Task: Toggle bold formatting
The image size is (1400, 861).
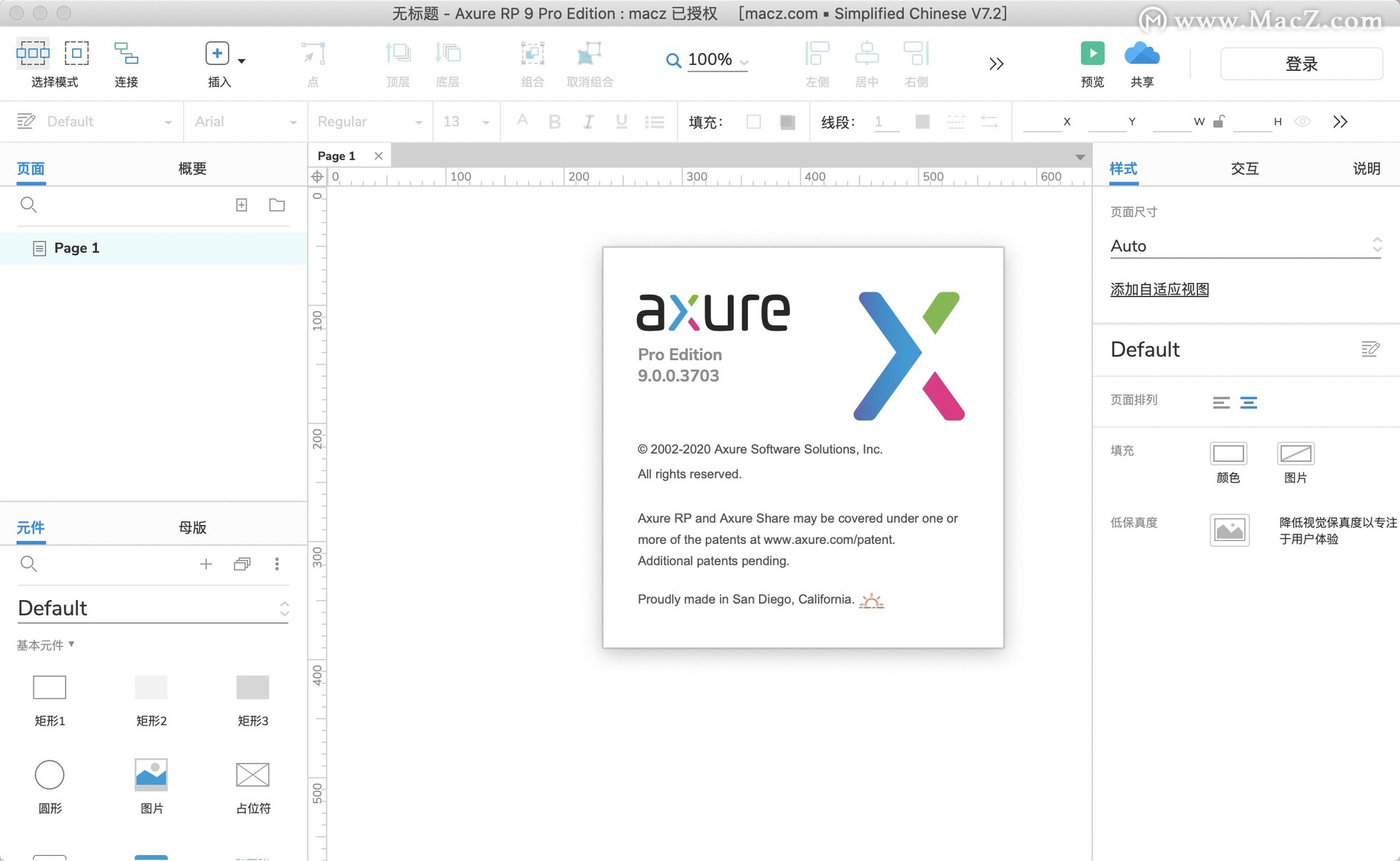Action: click(x=554, y=122)
